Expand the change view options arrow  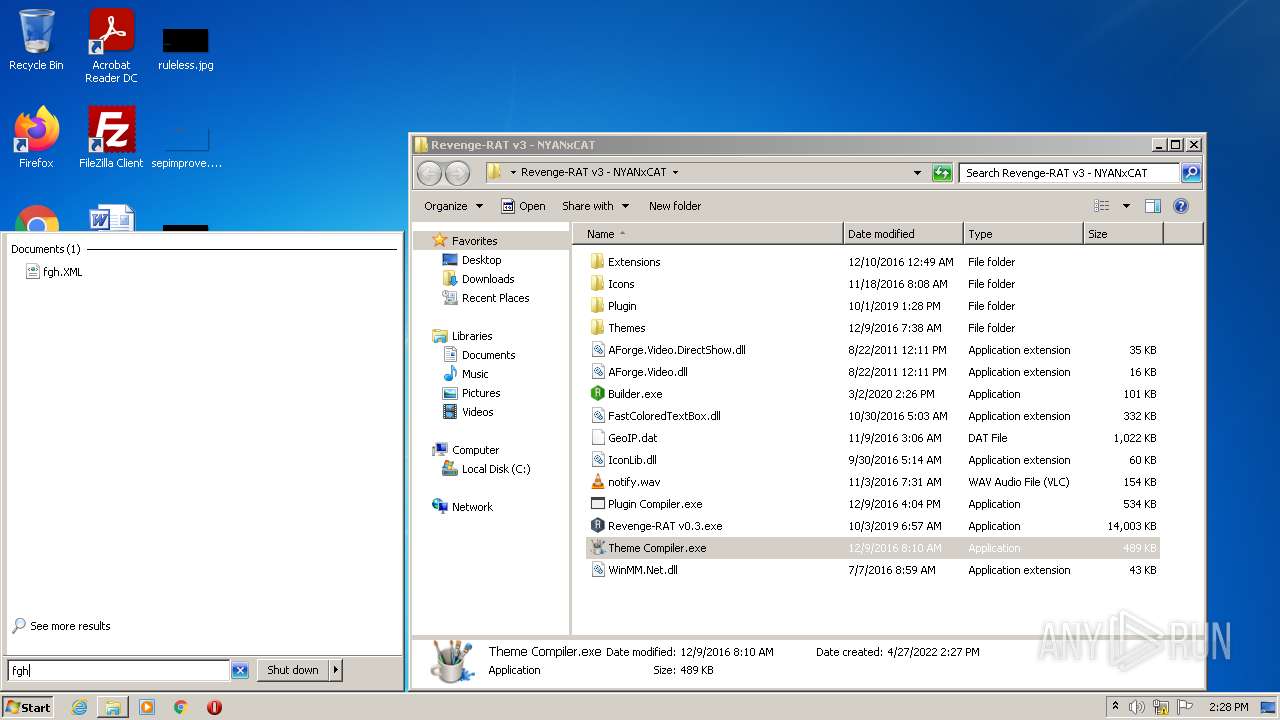coord(1126,206)
